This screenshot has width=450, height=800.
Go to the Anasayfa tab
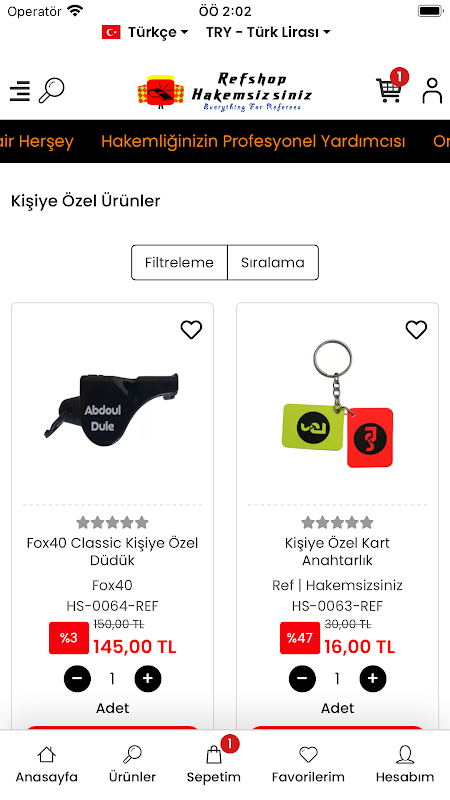(46, 764)
